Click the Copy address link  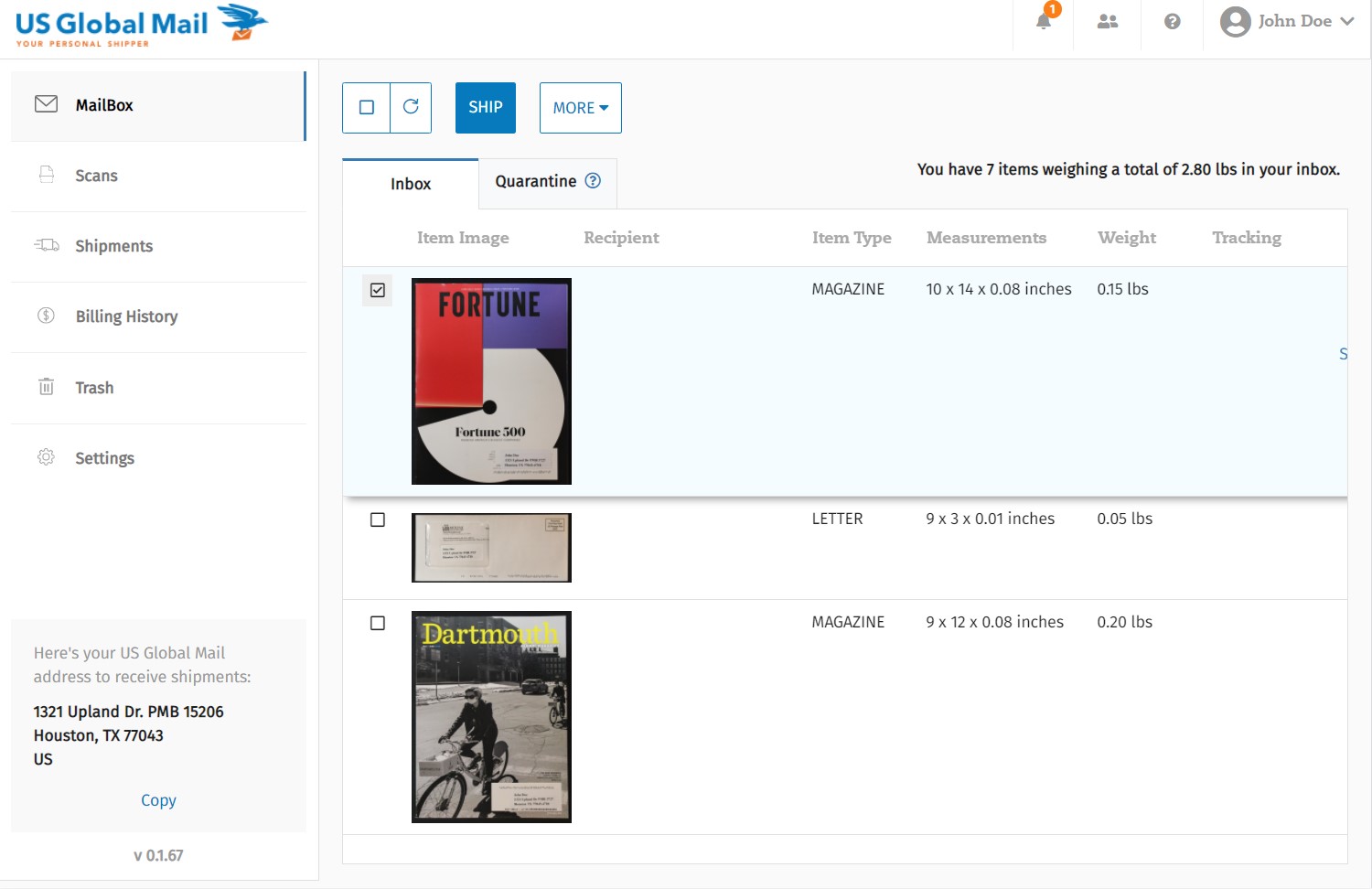click(158, 800)
